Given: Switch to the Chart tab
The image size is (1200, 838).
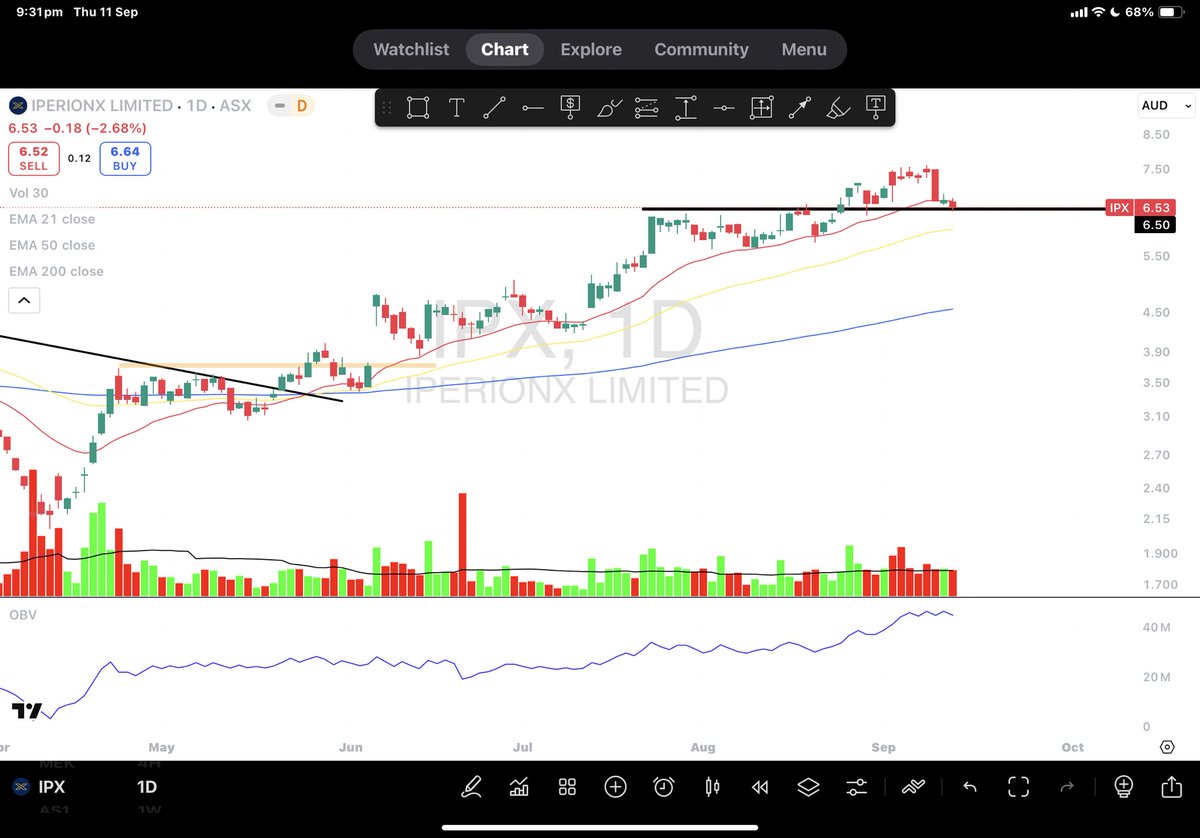Looking at the screenshot, I should click(x=505, y=49).
